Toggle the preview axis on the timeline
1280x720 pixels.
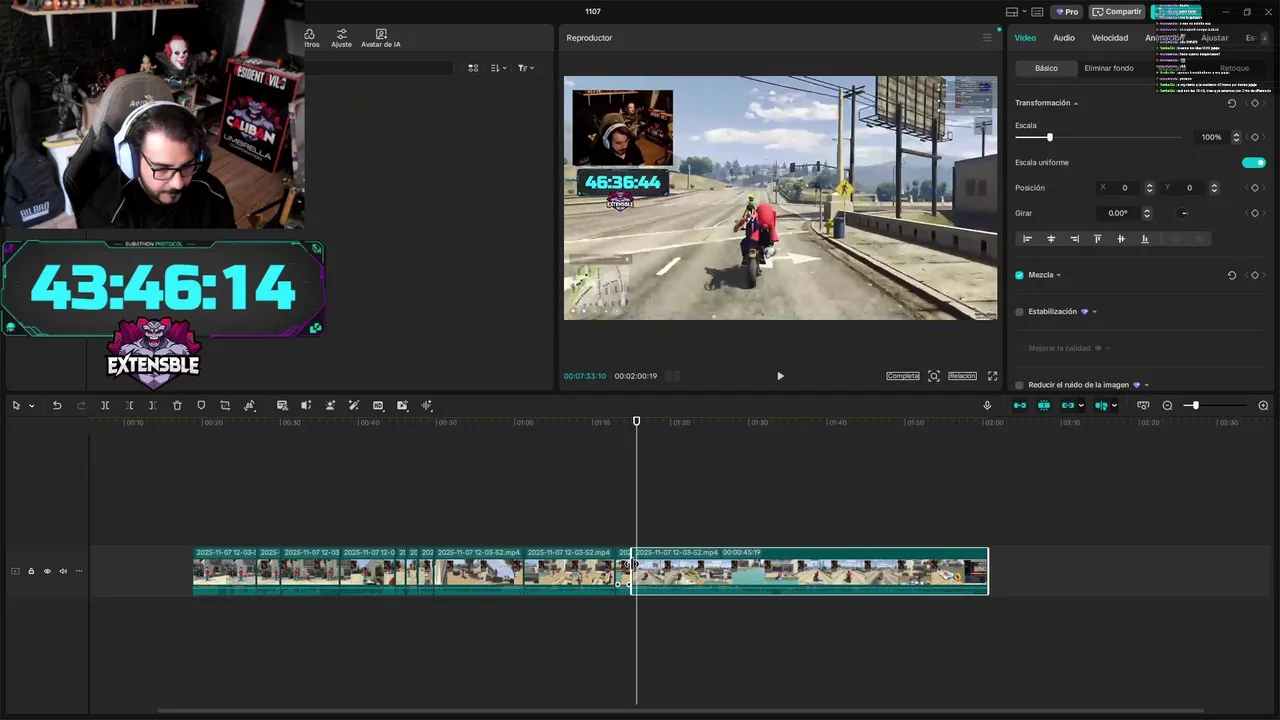pos(1101,405)
